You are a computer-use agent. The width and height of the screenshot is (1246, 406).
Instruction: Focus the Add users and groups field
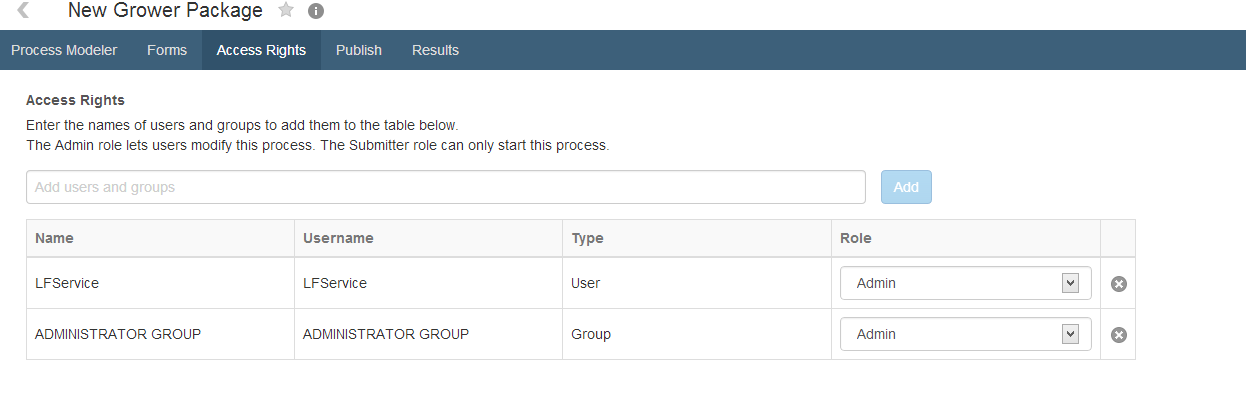click(x=445, y=187)
